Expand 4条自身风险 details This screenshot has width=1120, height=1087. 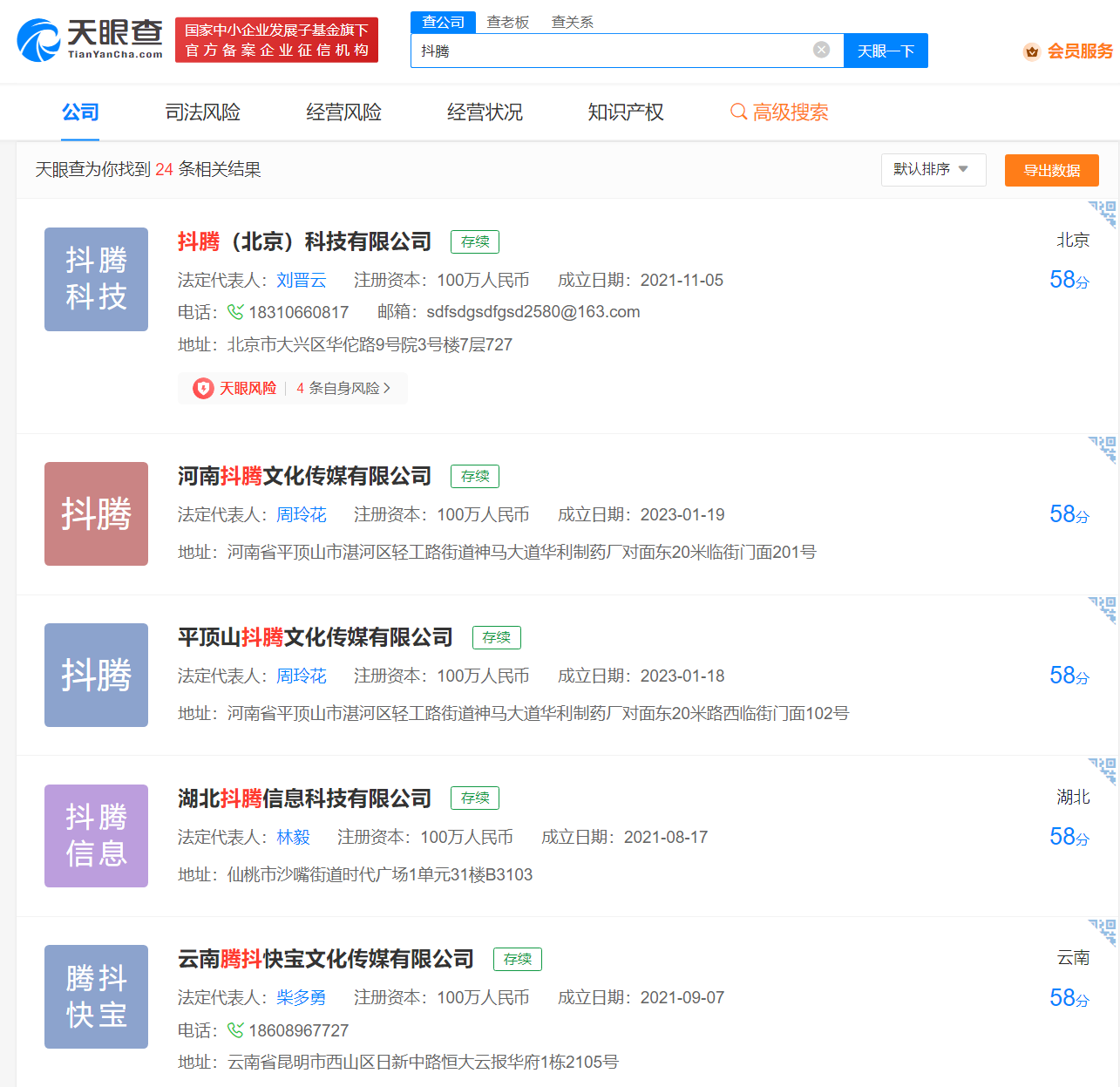(345, 388)
